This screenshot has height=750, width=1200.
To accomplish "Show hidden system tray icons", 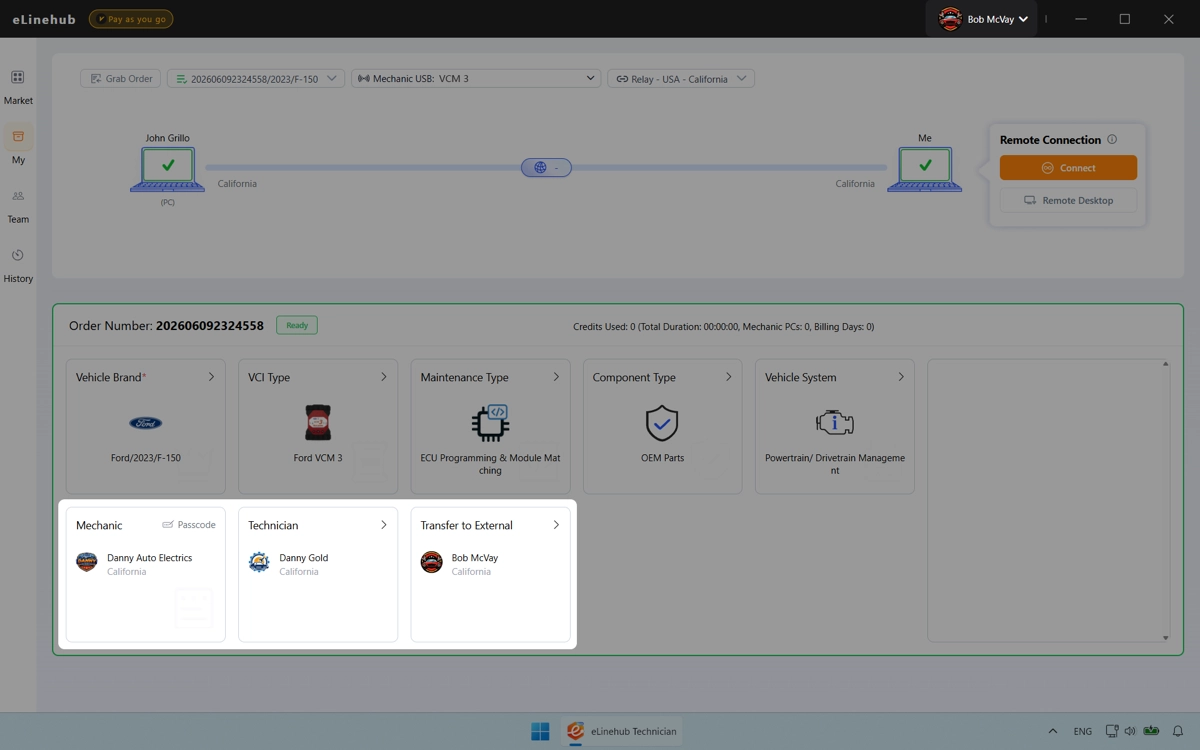I will pos(1052,731).
